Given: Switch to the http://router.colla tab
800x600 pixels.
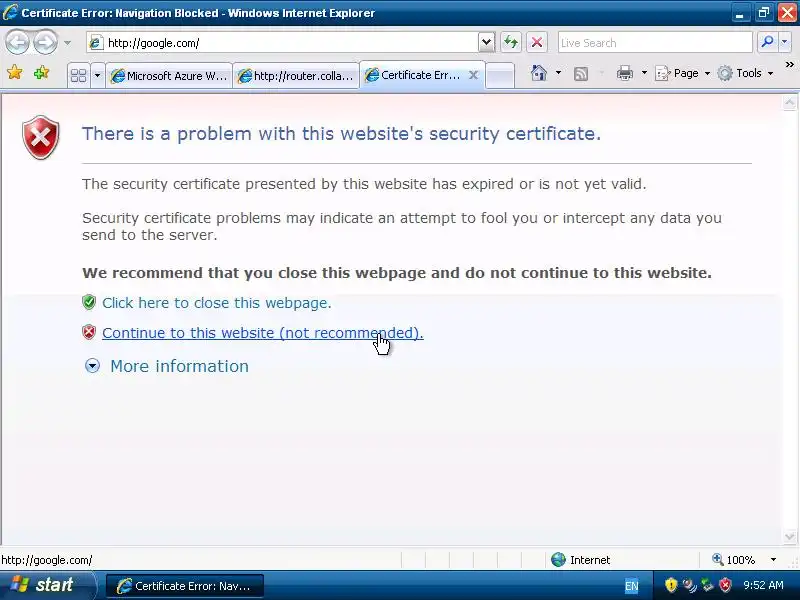Looking at the screenshot, I should pos(296,76).
